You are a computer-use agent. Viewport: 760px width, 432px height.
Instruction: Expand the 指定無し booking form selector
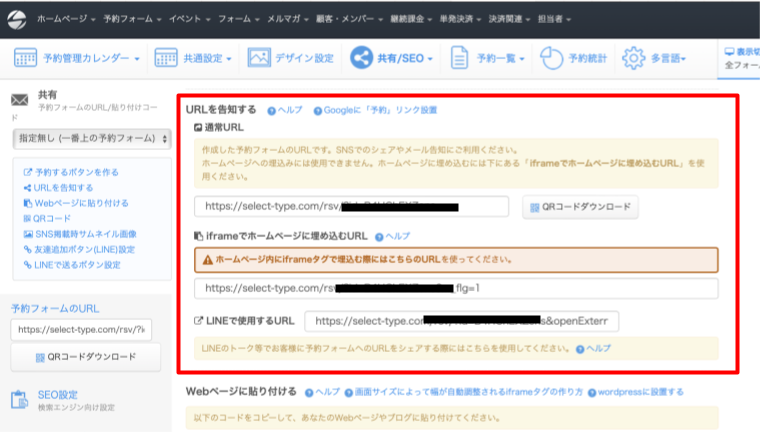pos(91,139)
